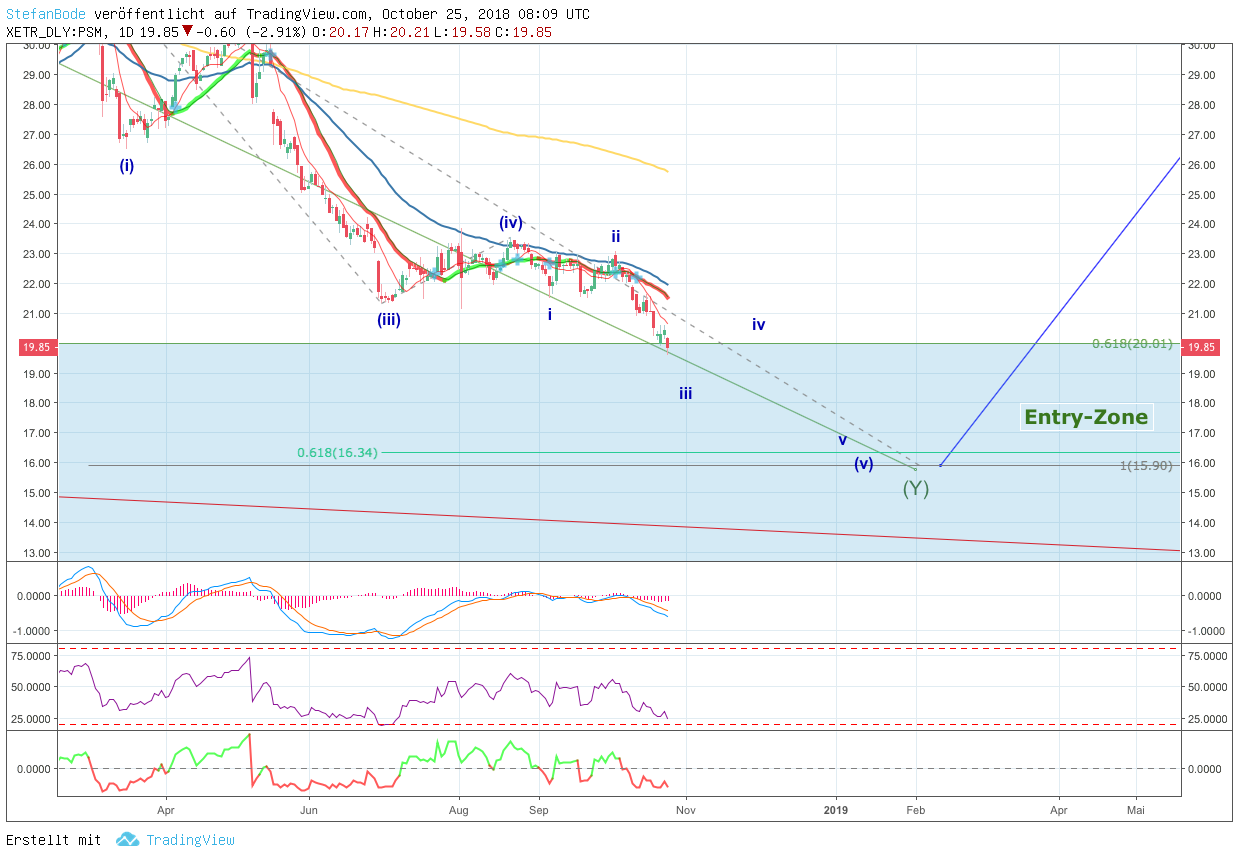Image resolution: width=1239 pixels, height=858 pixels.
Task: Select the L:19.58 low value
Action: pos(462,32)
